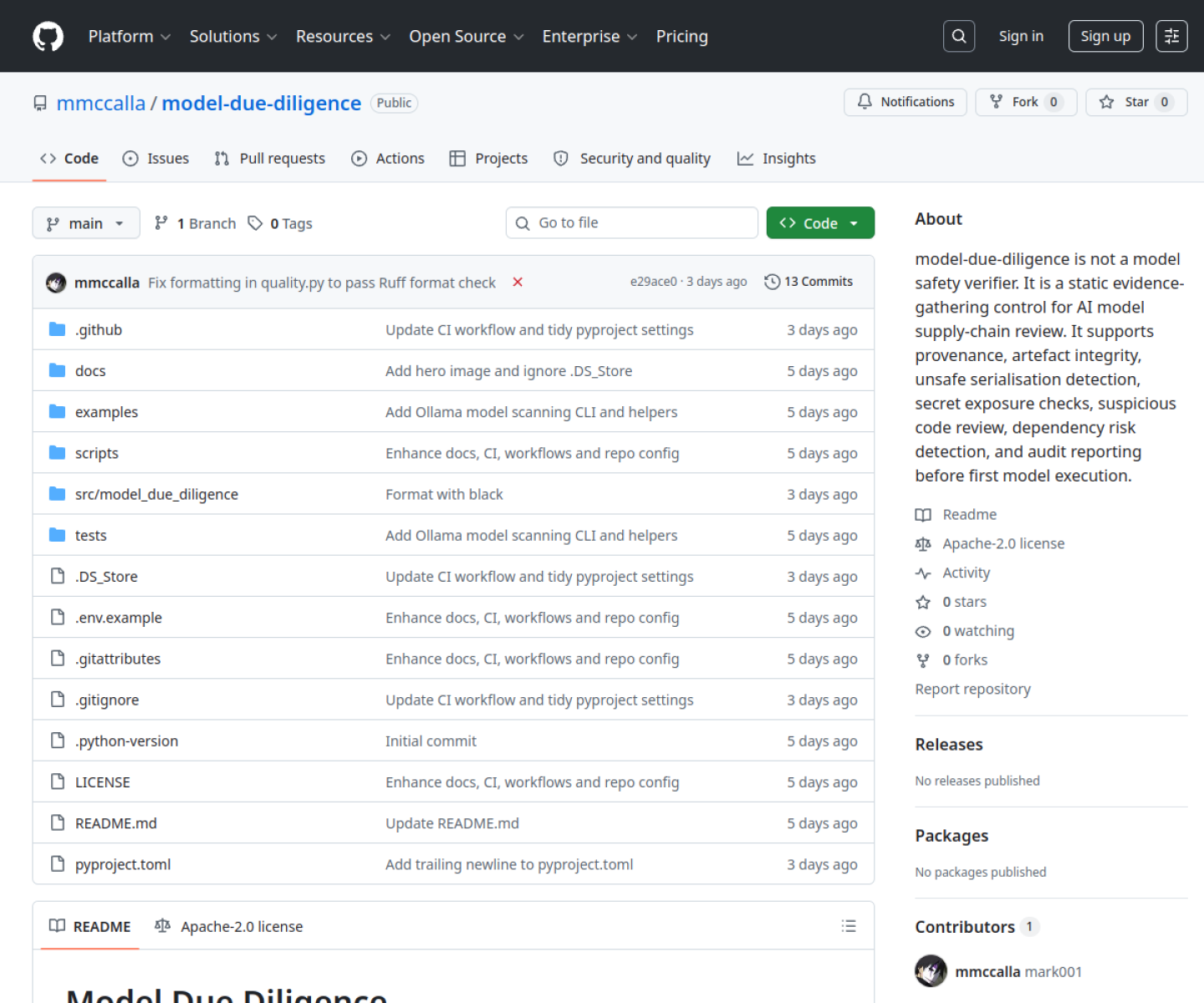Click the pyproject.toml file icon
This screenshot has width=1204, height=1003.
coord(58,863)
